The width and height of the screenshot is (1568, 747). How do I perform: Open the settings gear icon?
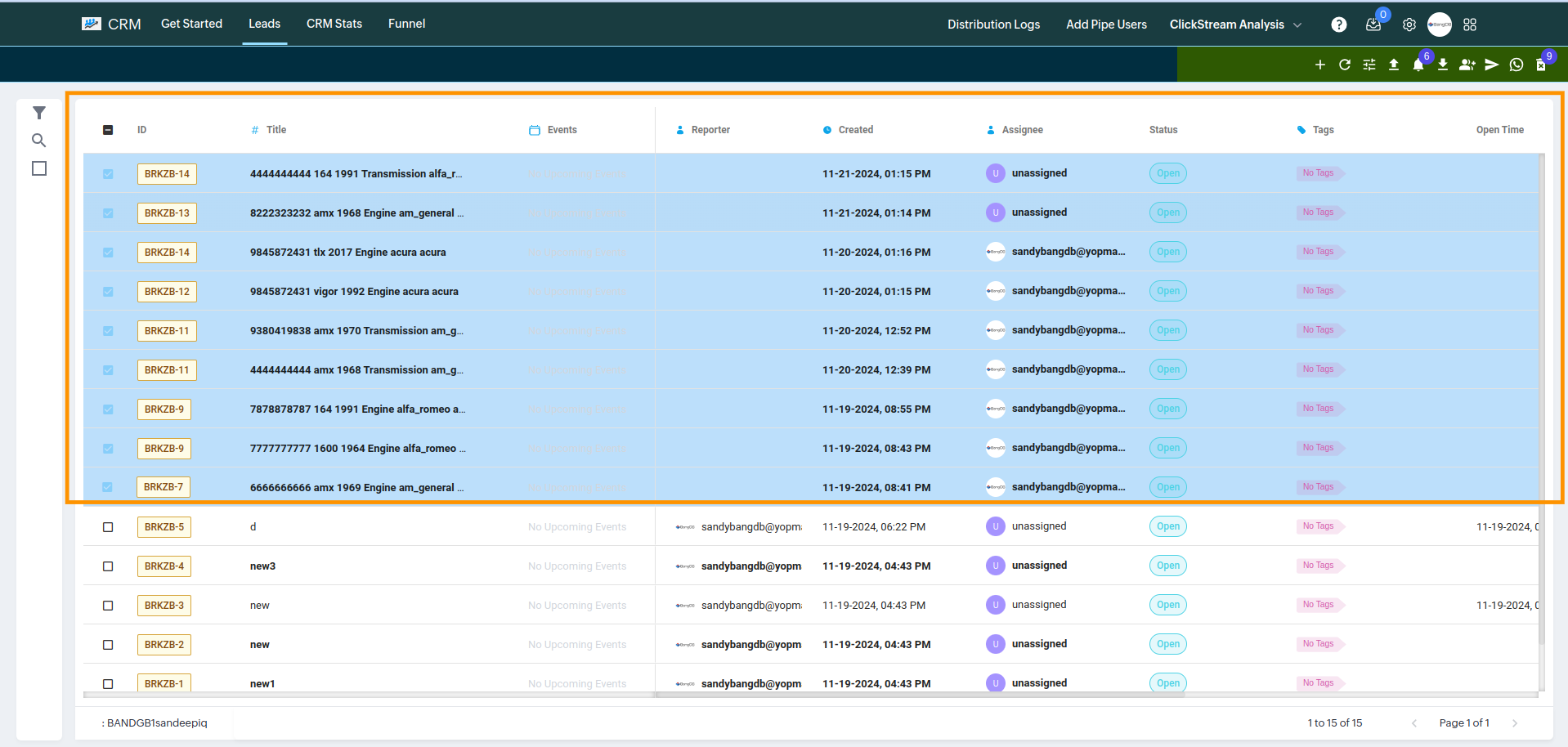1409,25
